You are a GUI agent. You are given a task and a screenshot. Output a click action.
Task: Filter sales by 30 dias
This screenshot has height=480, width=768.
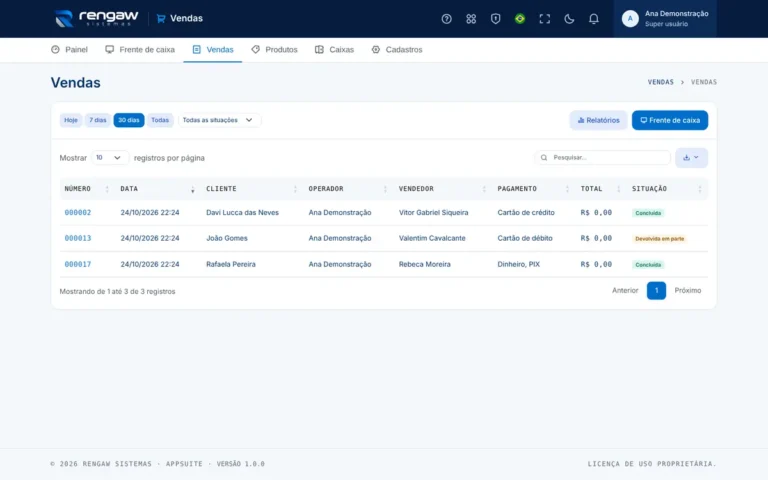tap(129, 120)
